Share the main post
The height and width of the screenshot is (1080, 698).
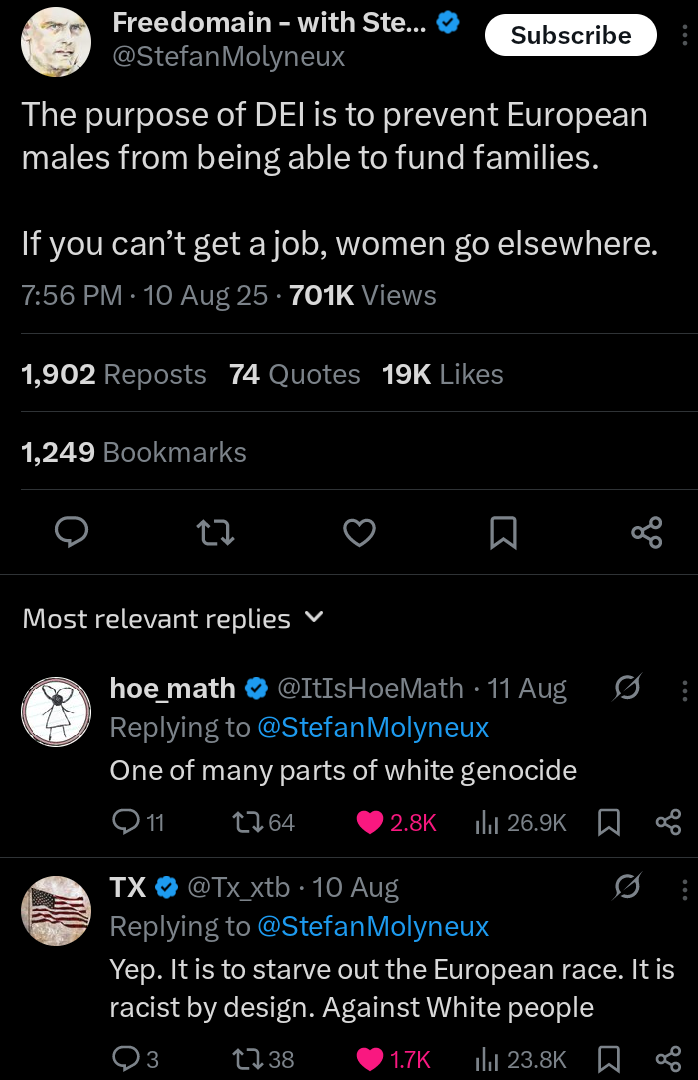646,532
